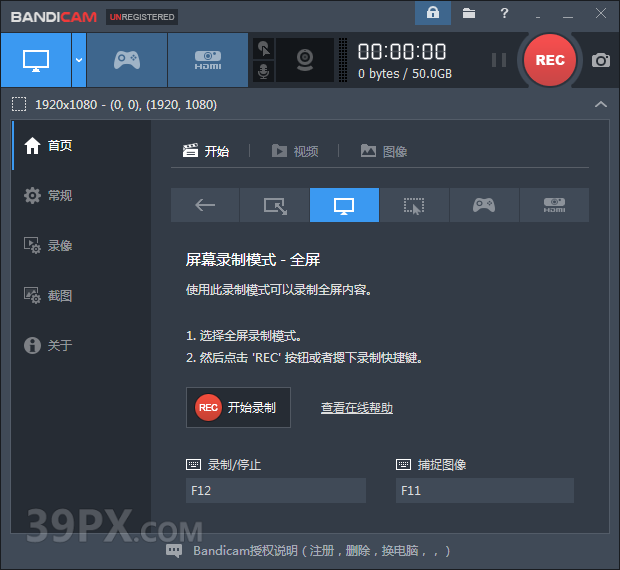This screenshot has height=570, width=620.
Task: Open 截图 screenshot settings in sidebar
Action: pyautogui.click(x=81, y=295)
